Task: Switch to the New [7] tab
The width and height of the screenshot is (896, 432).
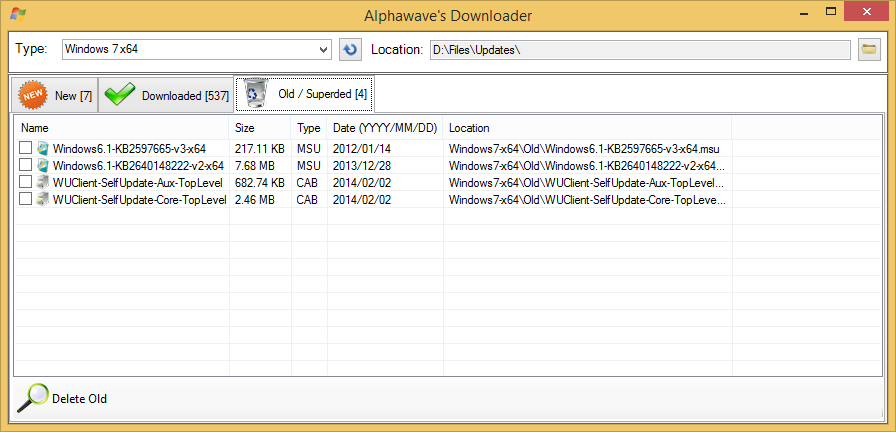Action: click(55, 95)
